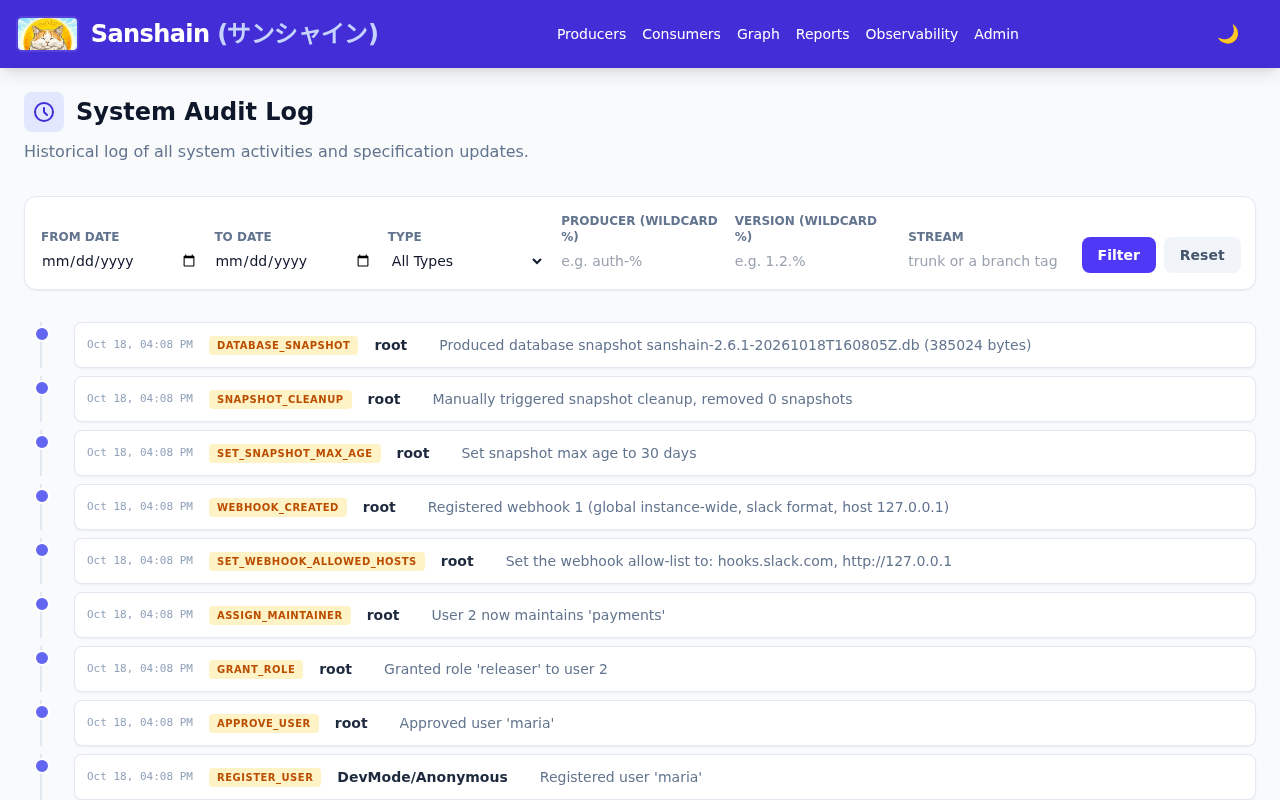Image resolution: width=1280 pixels, height=800 pixels.
Task: Focus the Stream input field
Action: [987, 261]
